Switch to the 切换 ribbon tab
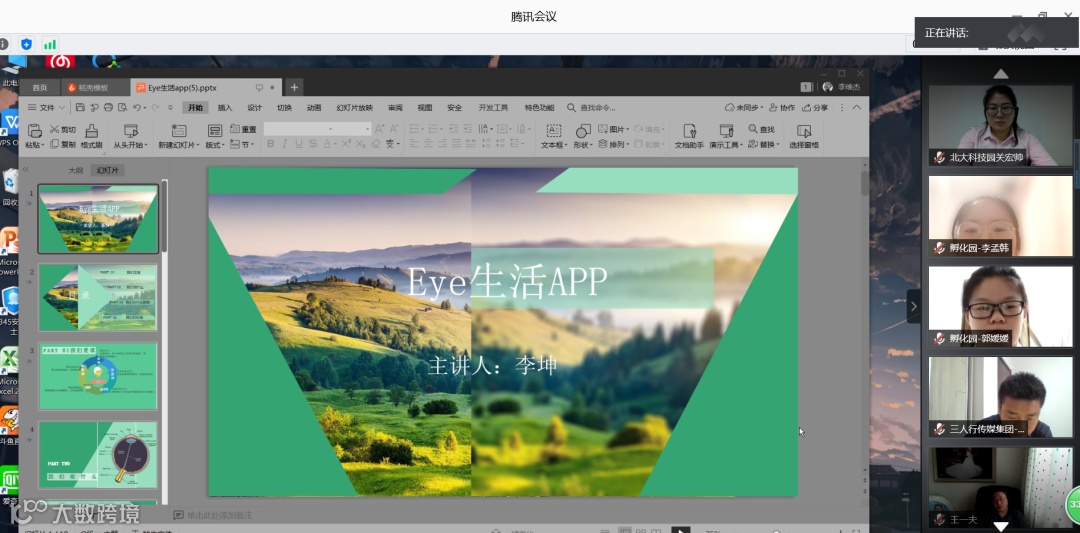 point(284,107)
